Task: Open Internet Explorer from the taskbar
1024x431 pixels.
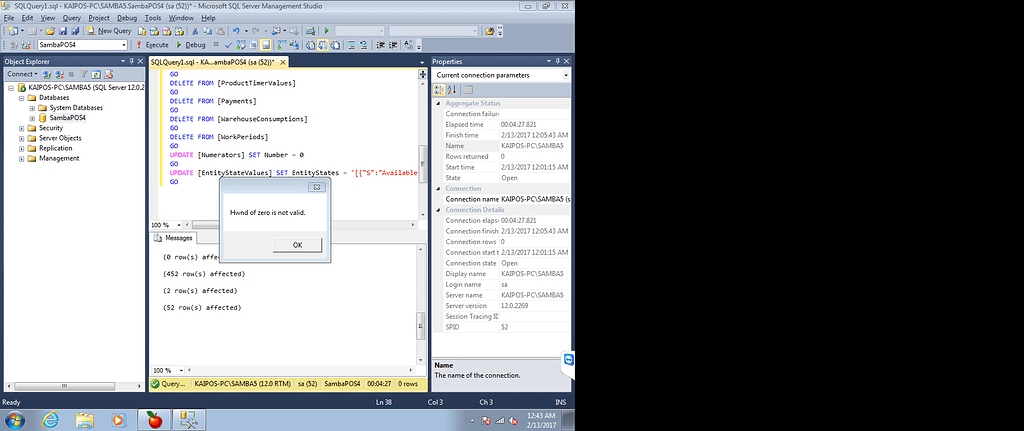Action: 49,419
